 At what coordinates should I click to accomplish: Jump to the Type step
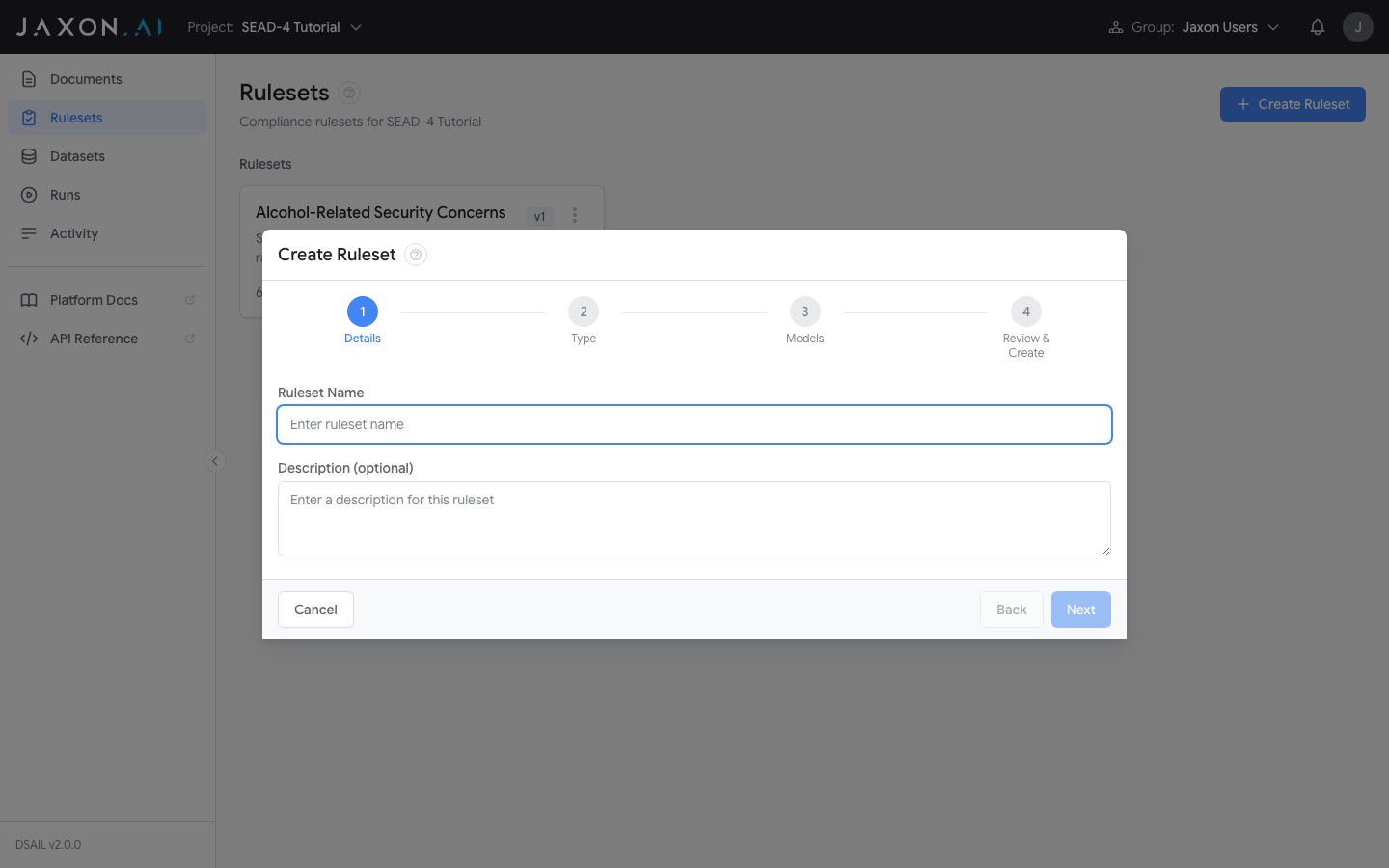click(584, 312)
